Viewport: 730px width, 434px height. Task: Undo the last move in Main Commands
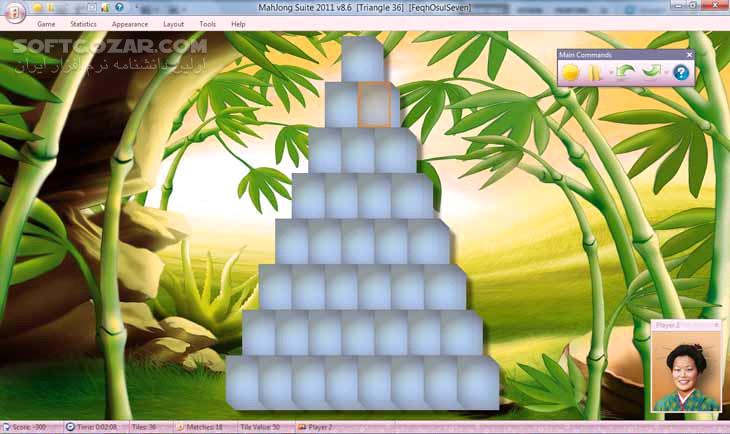[625, 73]
